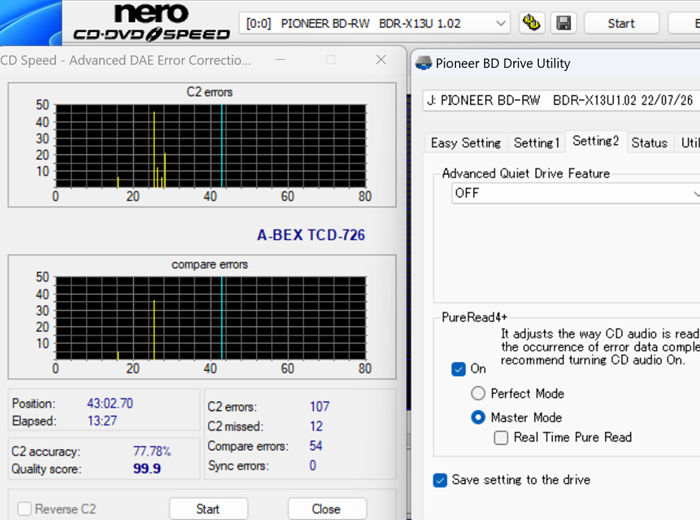Toggle Save setting to the drive checkbox
Screen dimensions: 700x520
(440, 480)
